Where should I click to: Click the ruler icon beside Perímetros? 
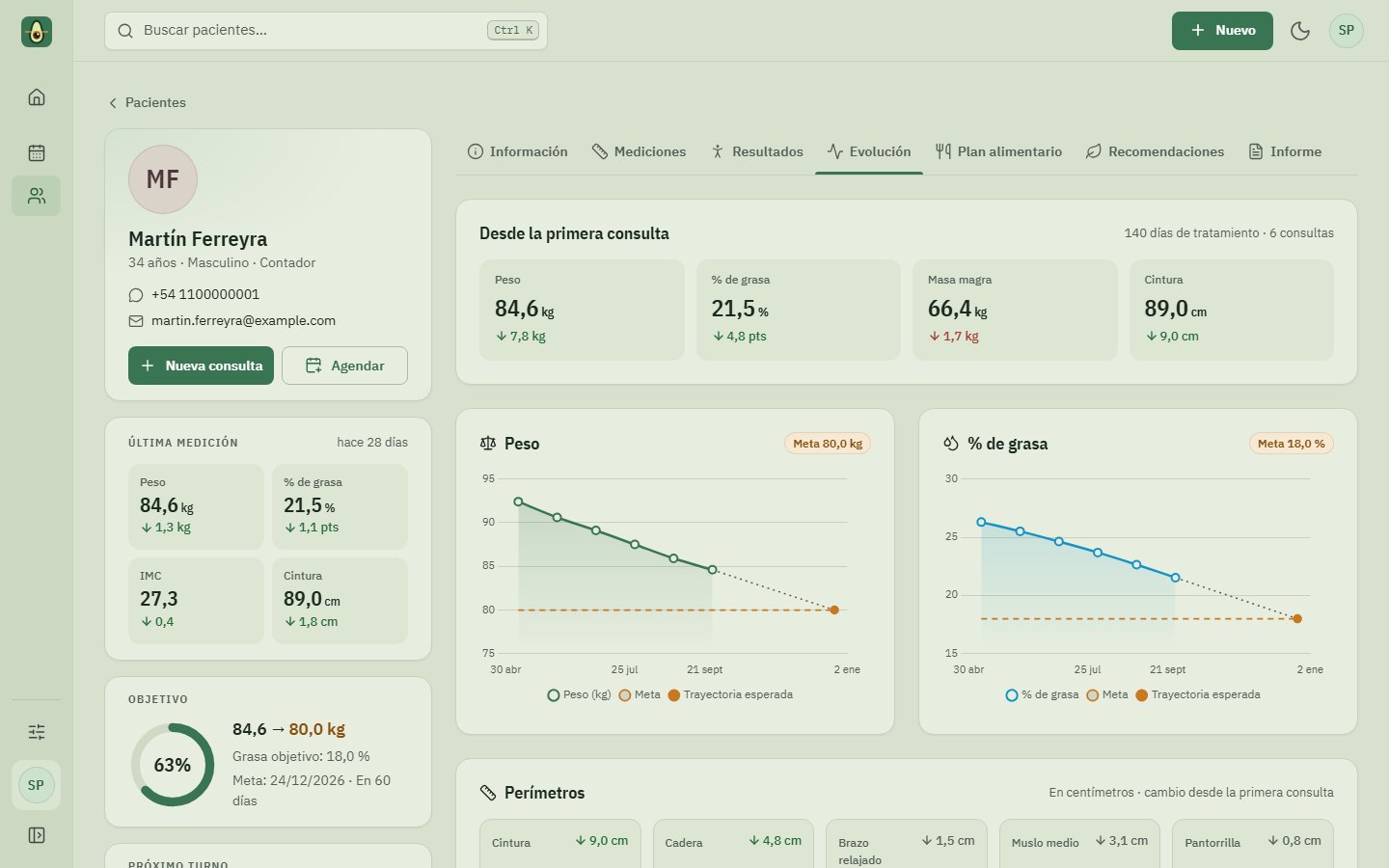(488, 793)
